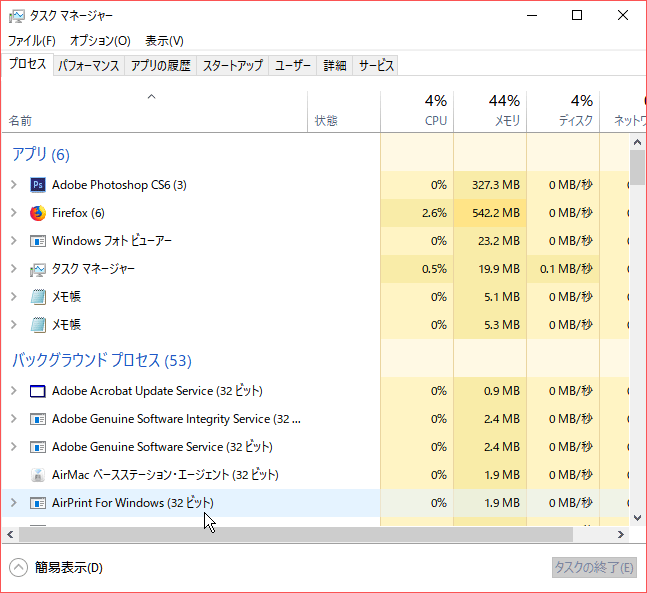Screen dimensions: 647x593
Task: Click the 327.3 MB memory value
Action: coord(496,185)
